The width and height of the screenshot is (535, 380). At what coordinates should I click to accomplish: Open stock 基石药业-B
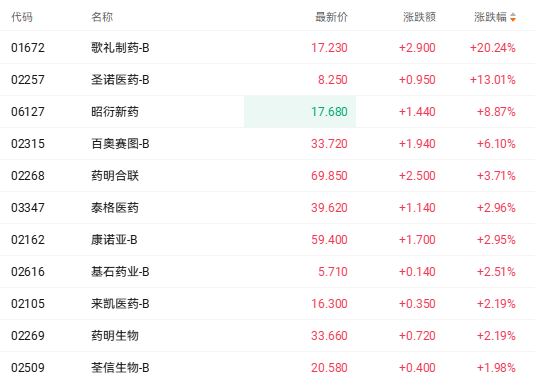120,272
